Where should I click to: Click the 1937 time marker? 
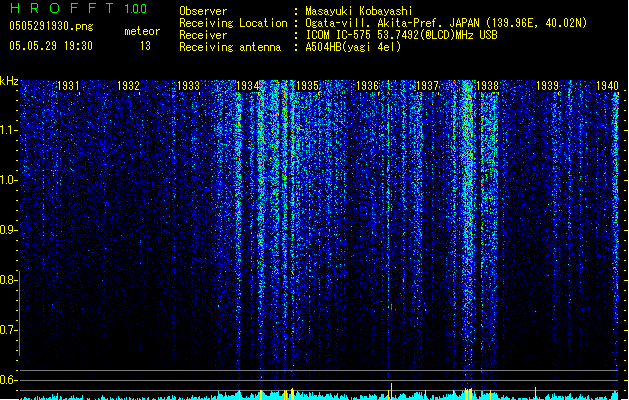click(x=427, y=86)
